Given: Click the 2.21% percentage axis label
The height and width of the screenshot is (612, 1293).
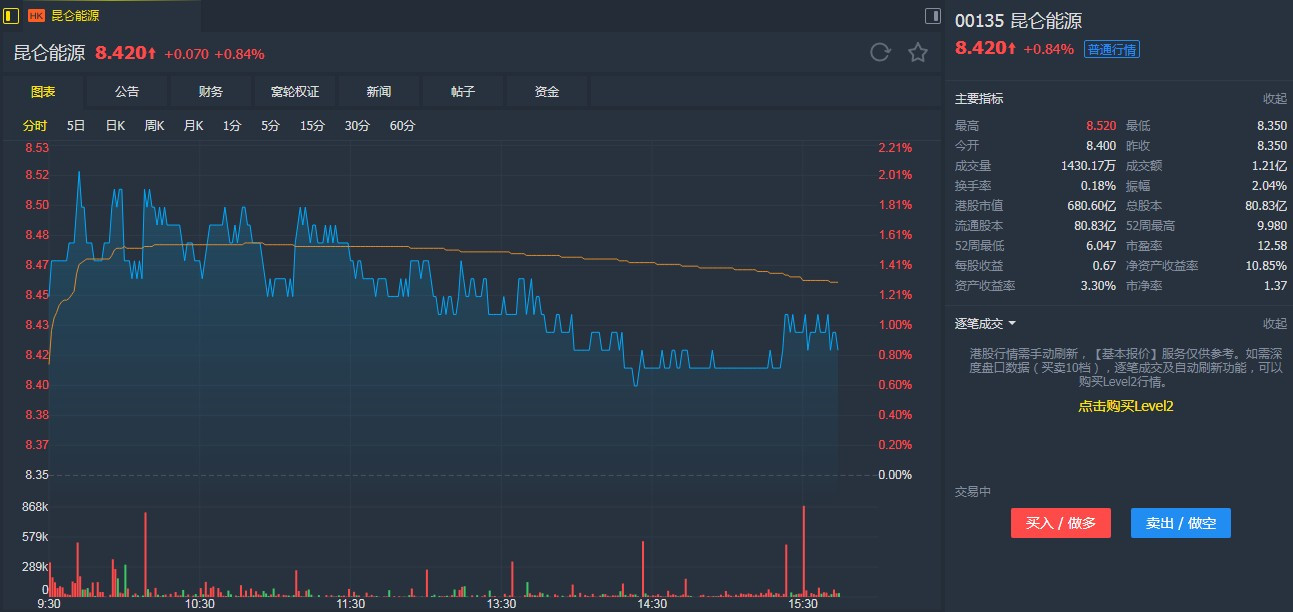Looking at the screenshot, I should tap(895, 148).
